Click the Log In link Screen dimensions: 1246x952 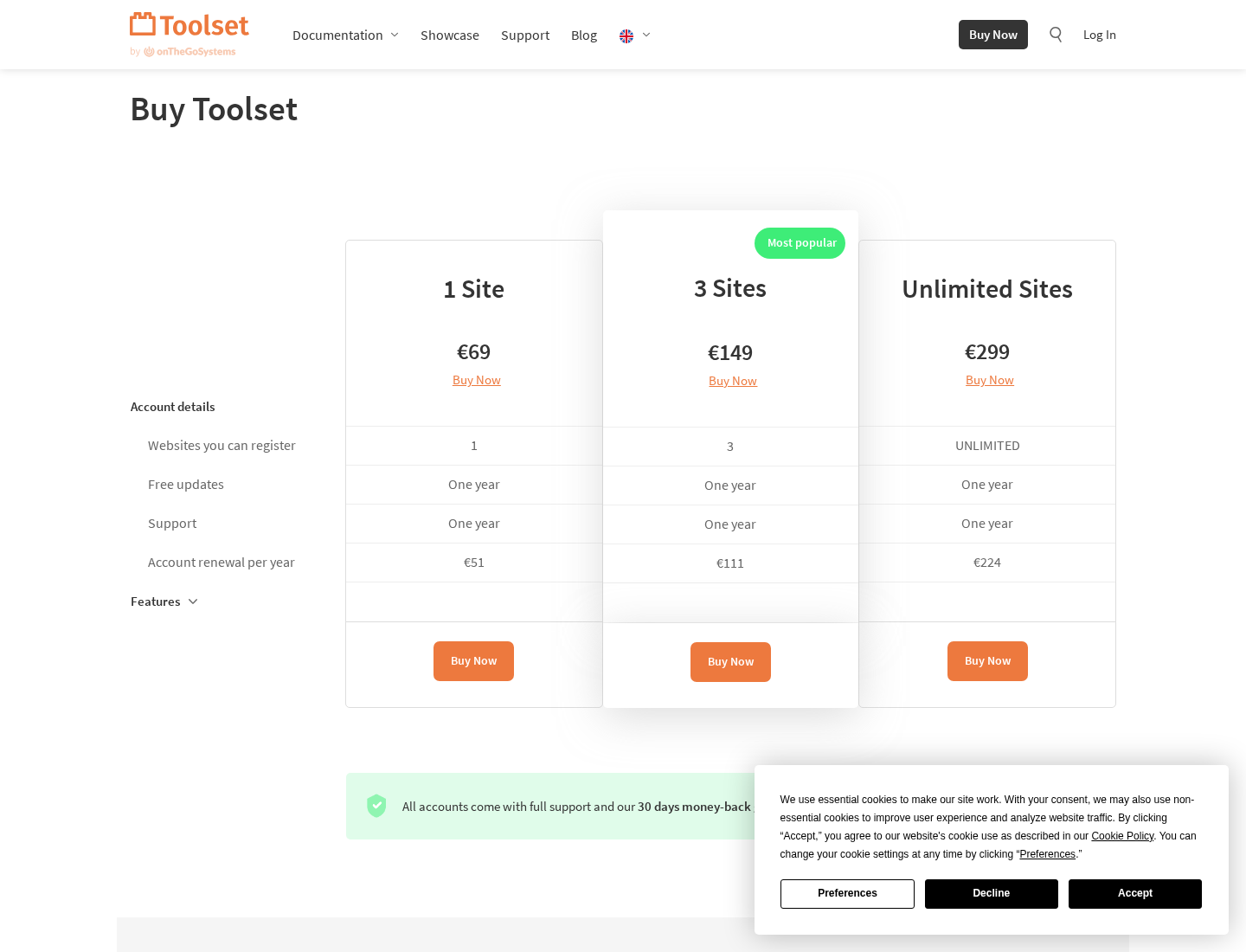click(x=1100, y=35)
